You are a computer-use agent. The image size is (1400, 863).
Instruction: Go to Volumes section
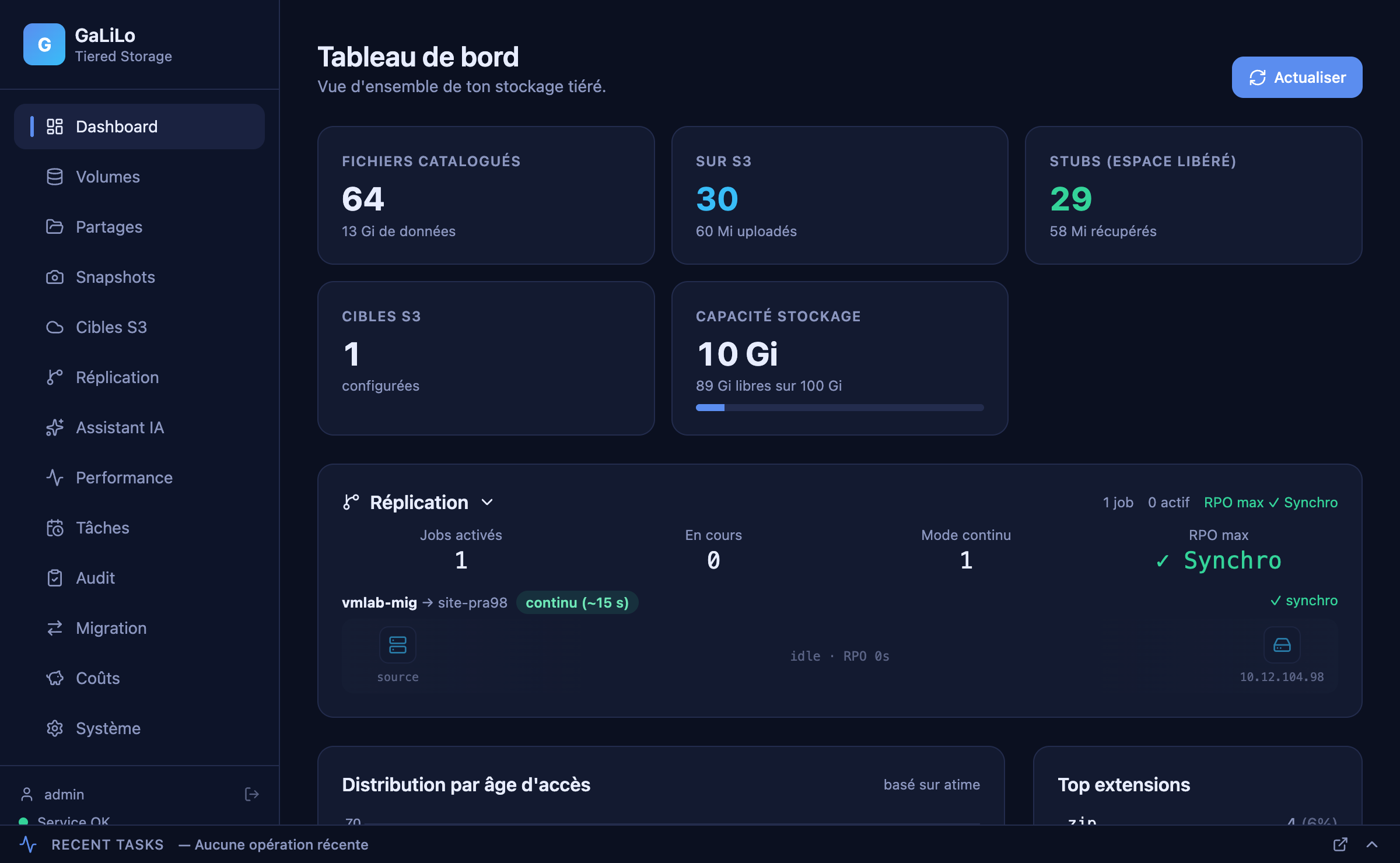click(x=139, y=177)
